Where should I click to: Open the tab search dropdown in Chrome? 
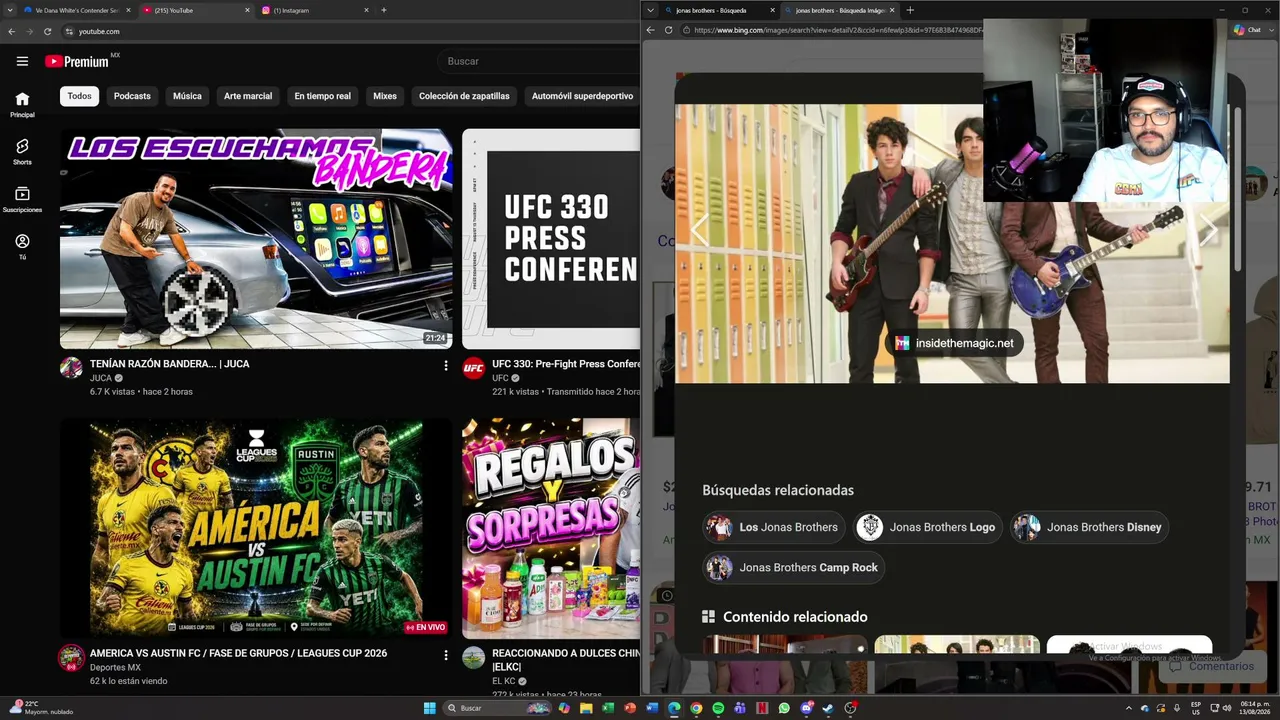[10, 10]
